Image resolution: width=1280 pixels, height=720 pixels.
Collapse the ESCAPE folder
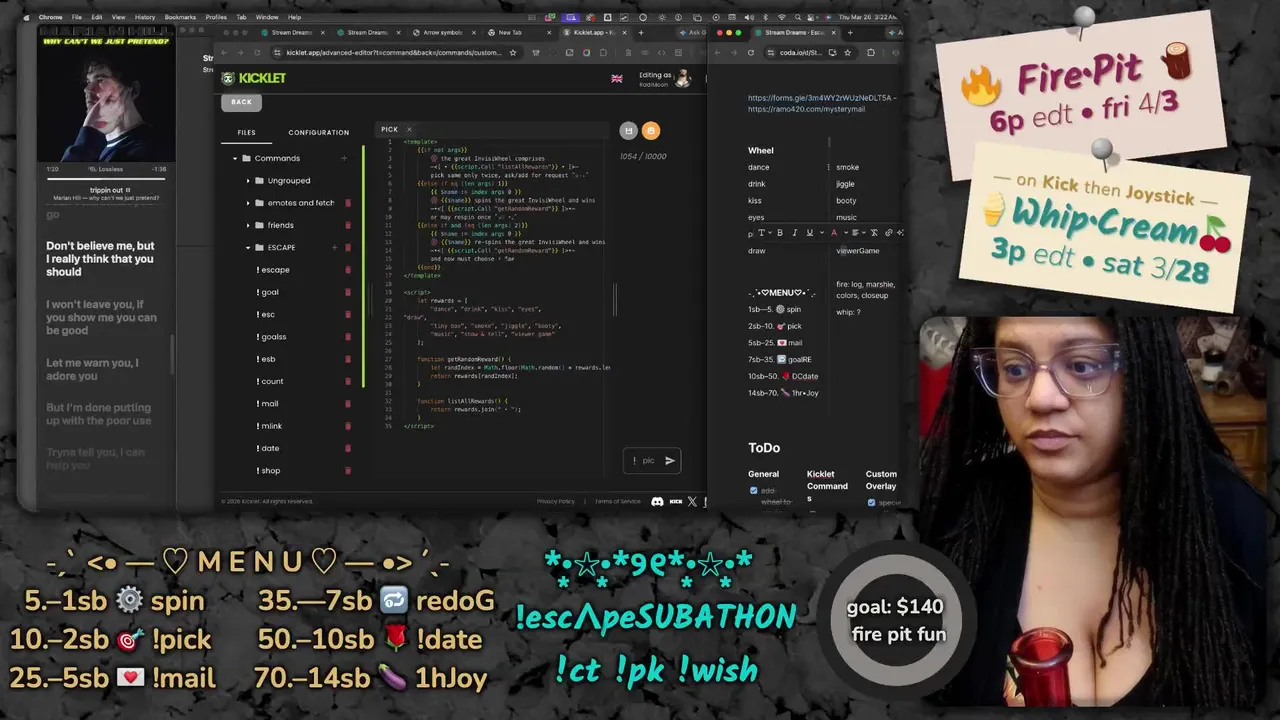pos(248,248)
